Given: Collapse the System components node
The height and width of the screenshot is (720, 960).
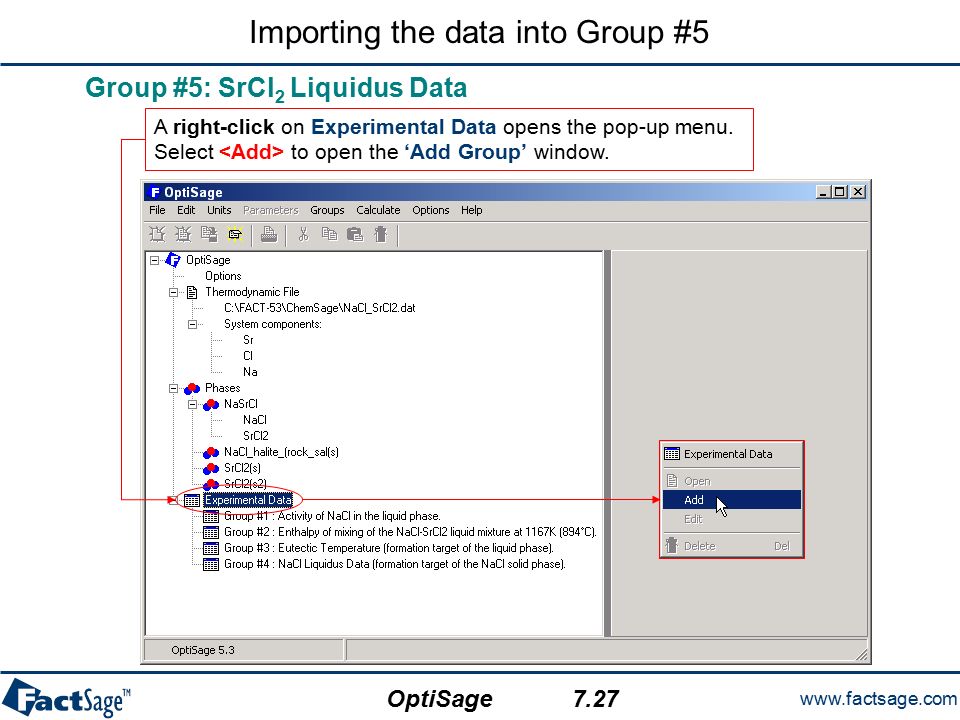Looking at the screenshot, I should (x=192, y=324).
